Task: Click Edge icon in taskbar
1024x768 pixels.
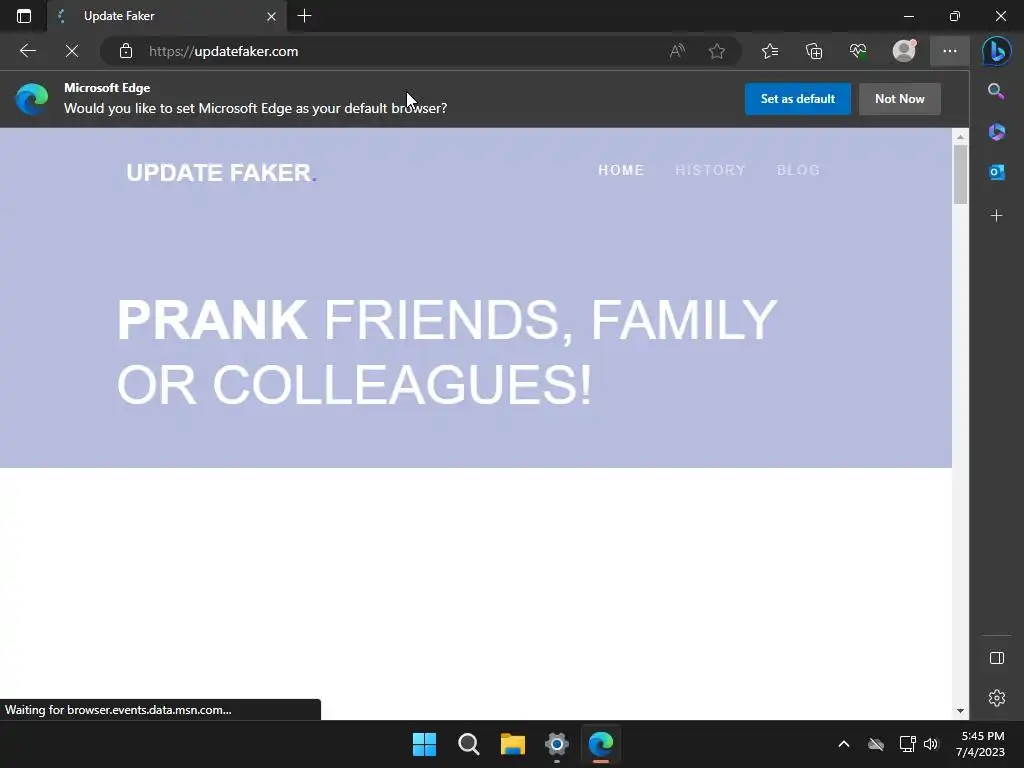Action: pyautogui.click(x=601, y=744)
